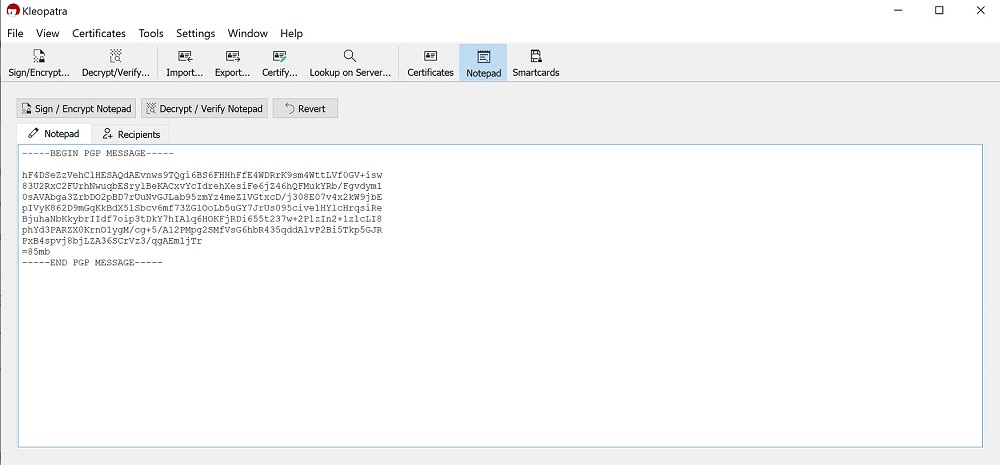Open the Help menu

[x=291, y=33]
